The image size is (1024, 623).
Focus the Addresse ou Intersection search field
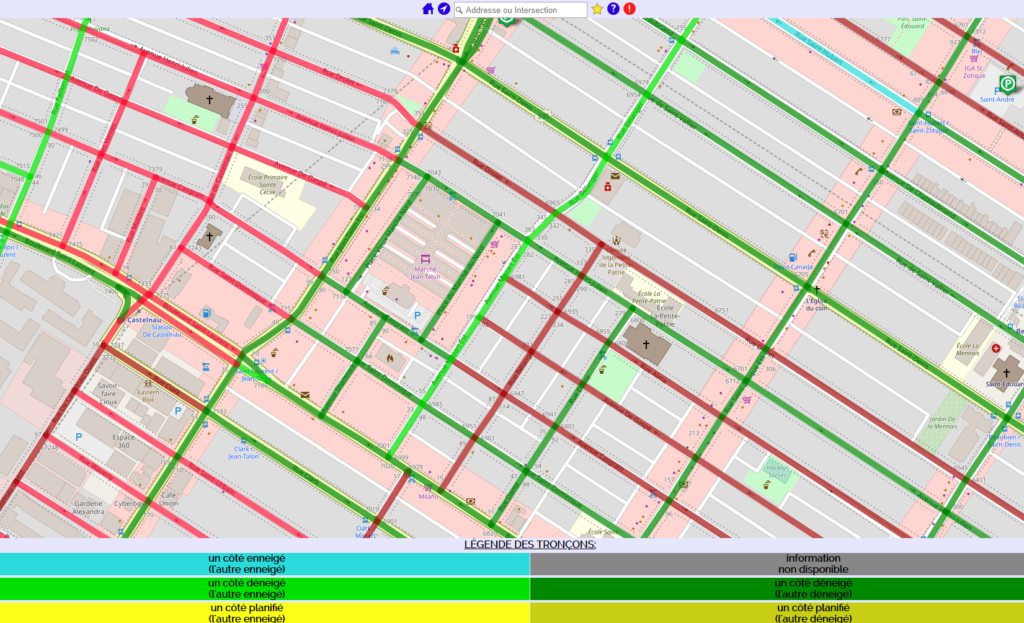(525, 10)
